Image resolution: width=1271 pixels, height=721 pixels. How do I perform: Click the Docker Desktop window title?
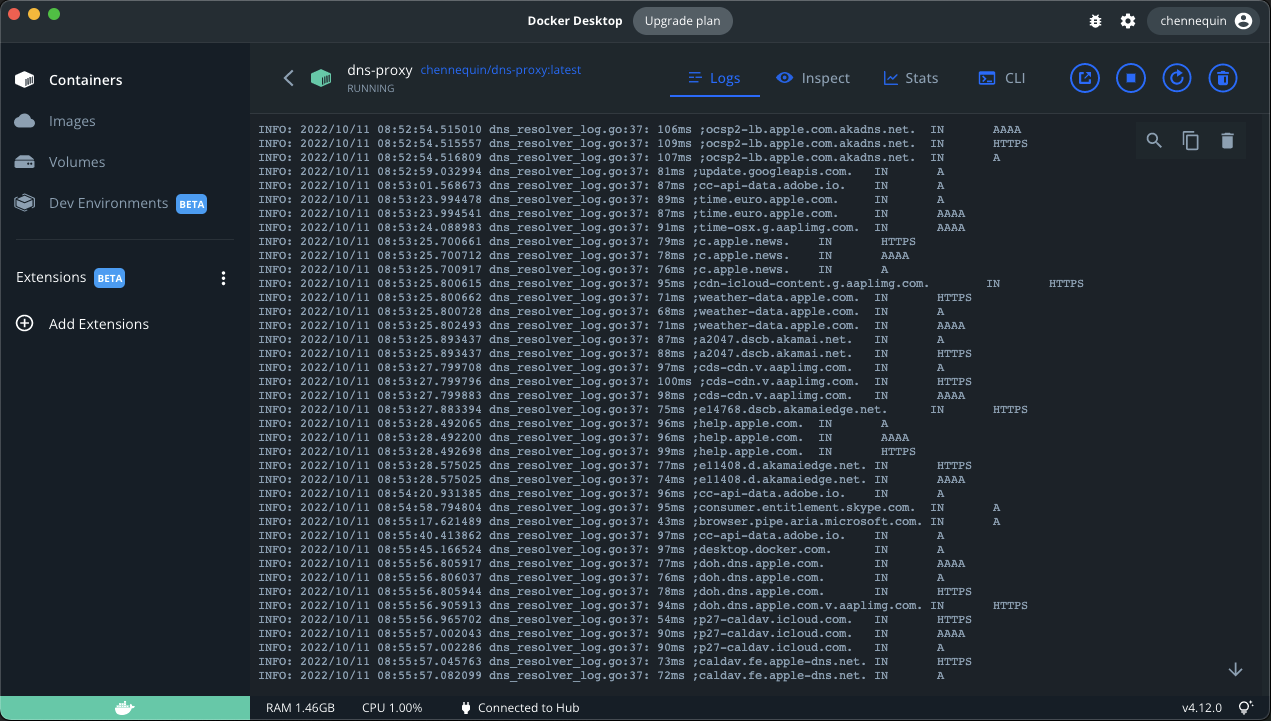[x=575, y=21]
